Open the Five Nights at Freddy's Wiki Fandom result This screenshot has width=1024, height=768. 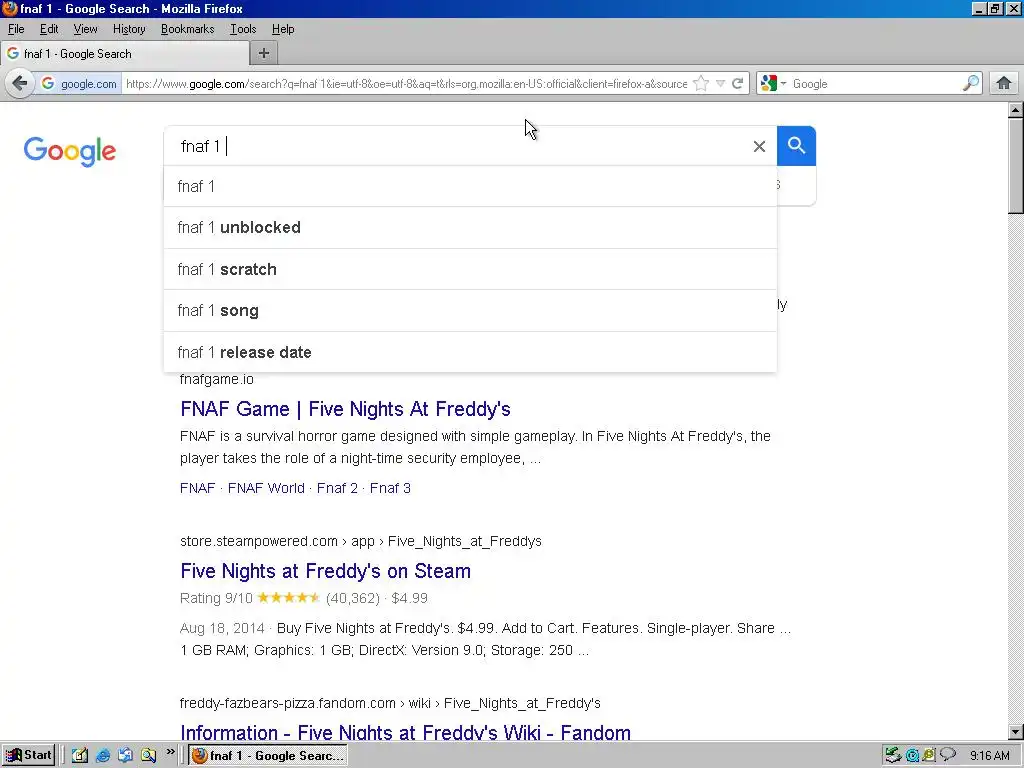pos(405,731)
